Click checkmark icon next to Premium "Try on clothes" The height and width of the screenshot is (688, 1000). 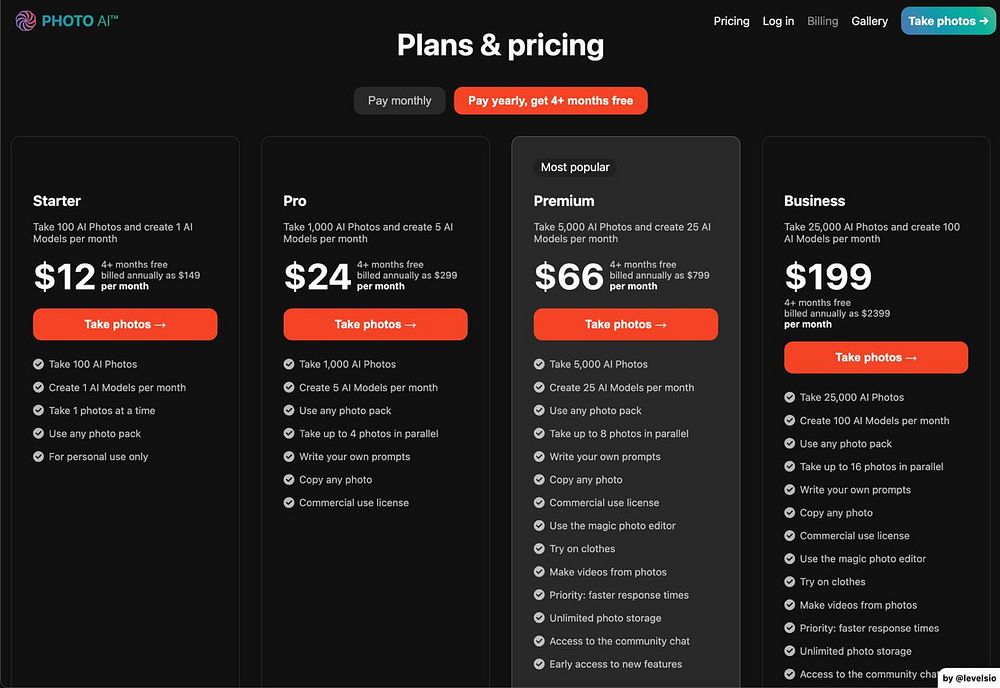(539, 549)
